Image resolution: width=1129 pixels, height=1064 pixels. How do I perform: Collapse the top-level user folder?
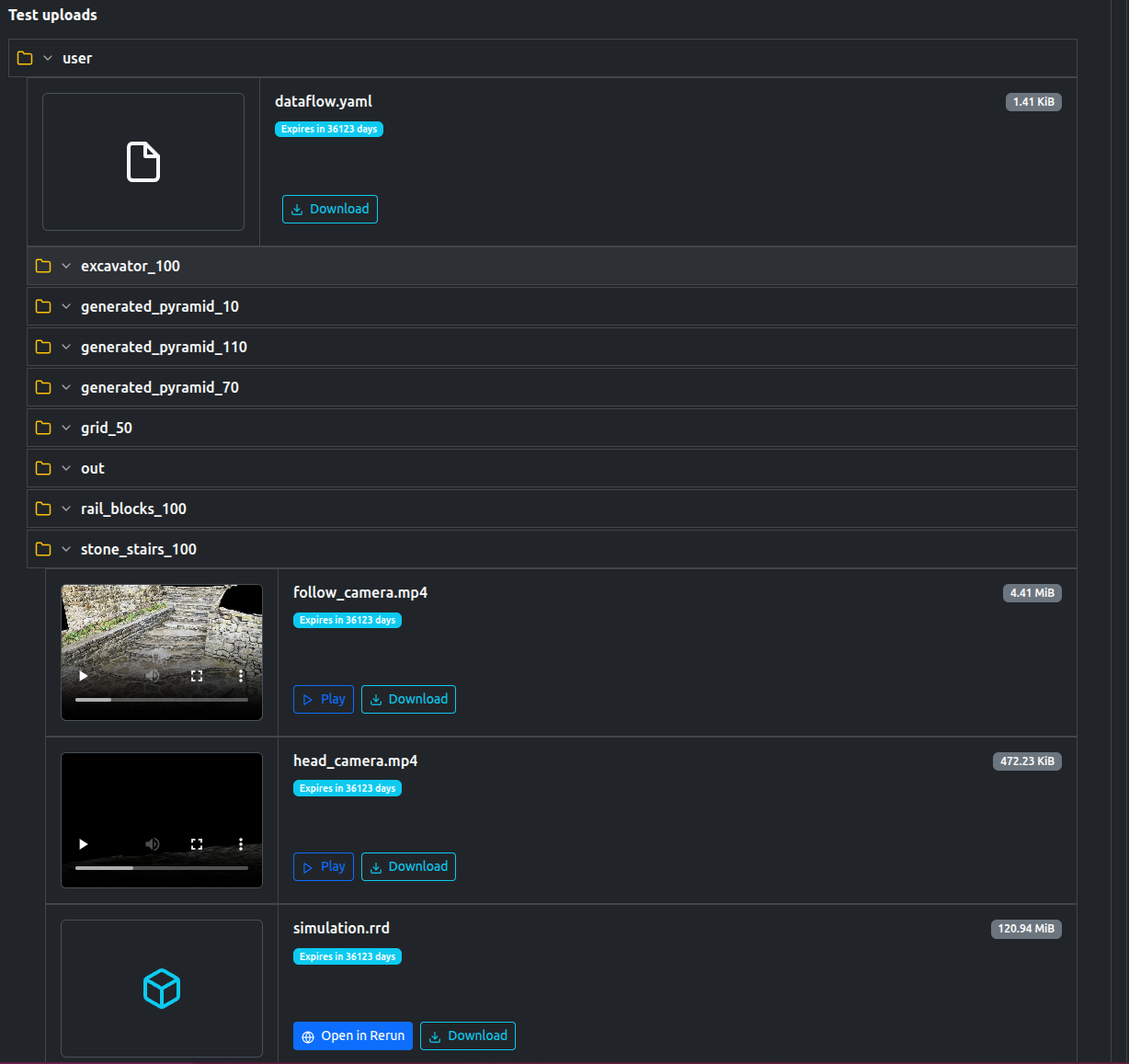click(76, 58)
